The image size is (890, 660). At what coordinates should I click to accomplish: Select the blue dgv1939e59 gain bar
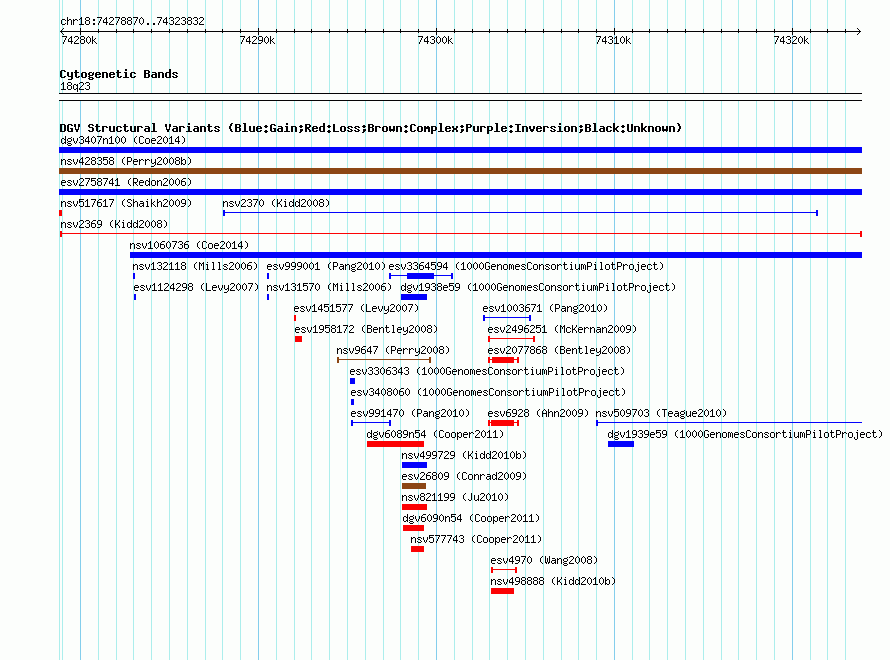click(x=621, y=444)
